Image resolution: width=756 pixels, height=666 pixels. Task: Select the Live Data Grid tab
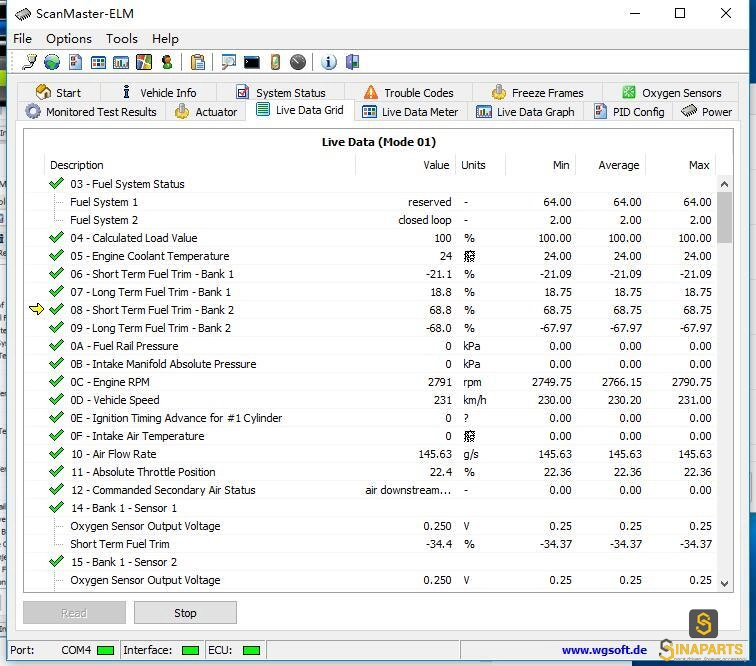300,110
